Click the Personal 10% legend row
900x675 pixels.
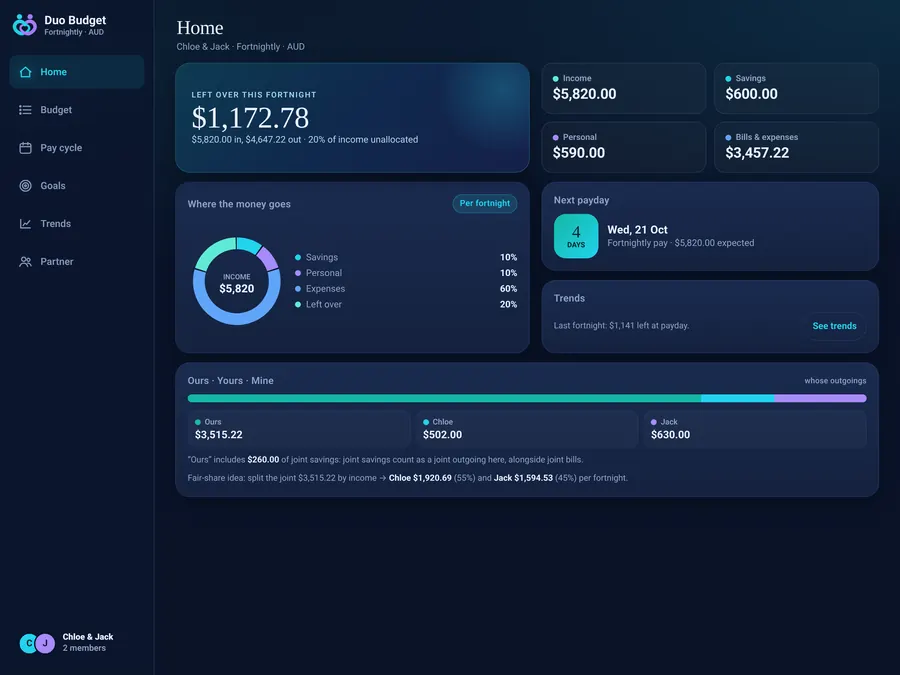click(406, 273)
